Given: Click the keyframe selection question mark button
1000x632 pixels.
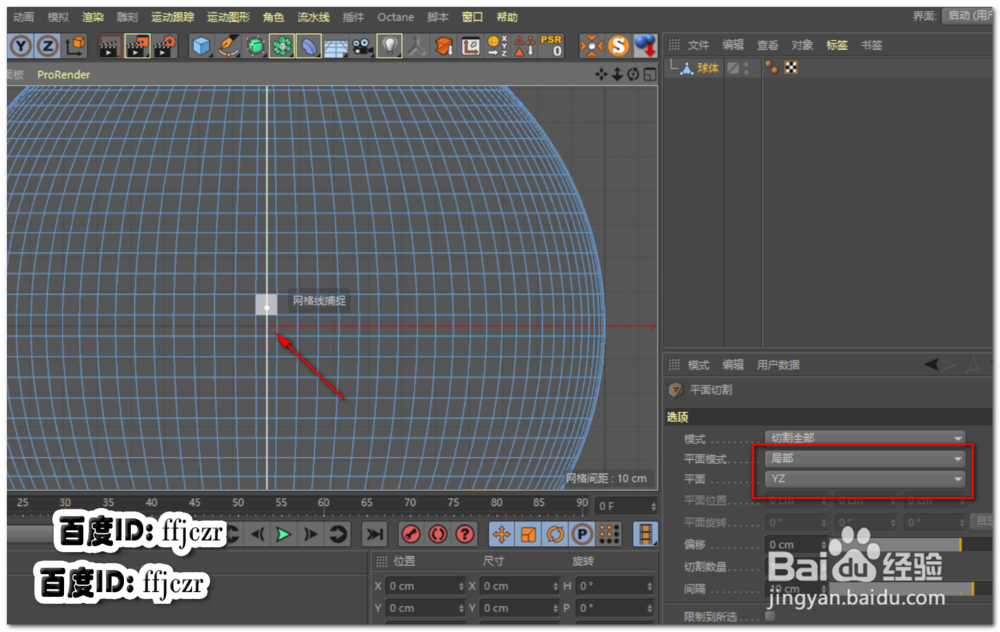Looking at the screenshot, I should (465, 534).
